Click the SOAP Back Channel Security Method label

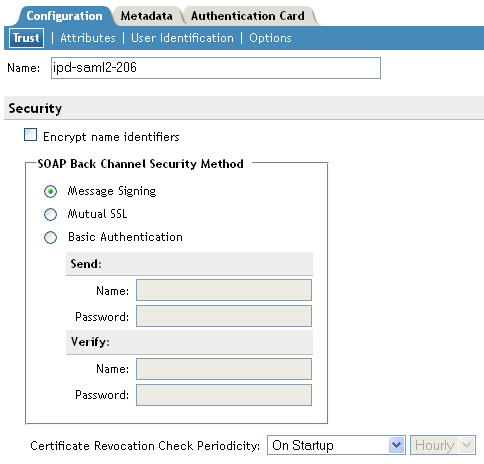pyautogui.click(x=140, y=164)
